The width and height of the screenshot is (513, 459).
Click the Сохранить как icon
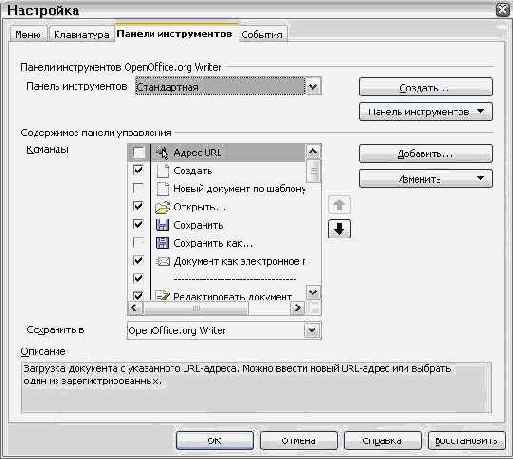pos(163,243)
